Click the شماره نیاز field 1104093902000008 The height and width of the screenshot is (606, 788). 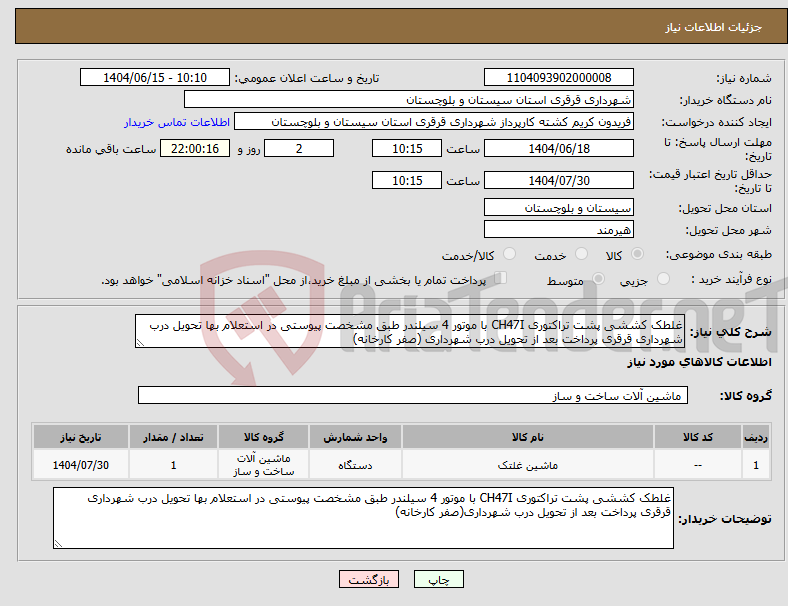click(558, 78)
